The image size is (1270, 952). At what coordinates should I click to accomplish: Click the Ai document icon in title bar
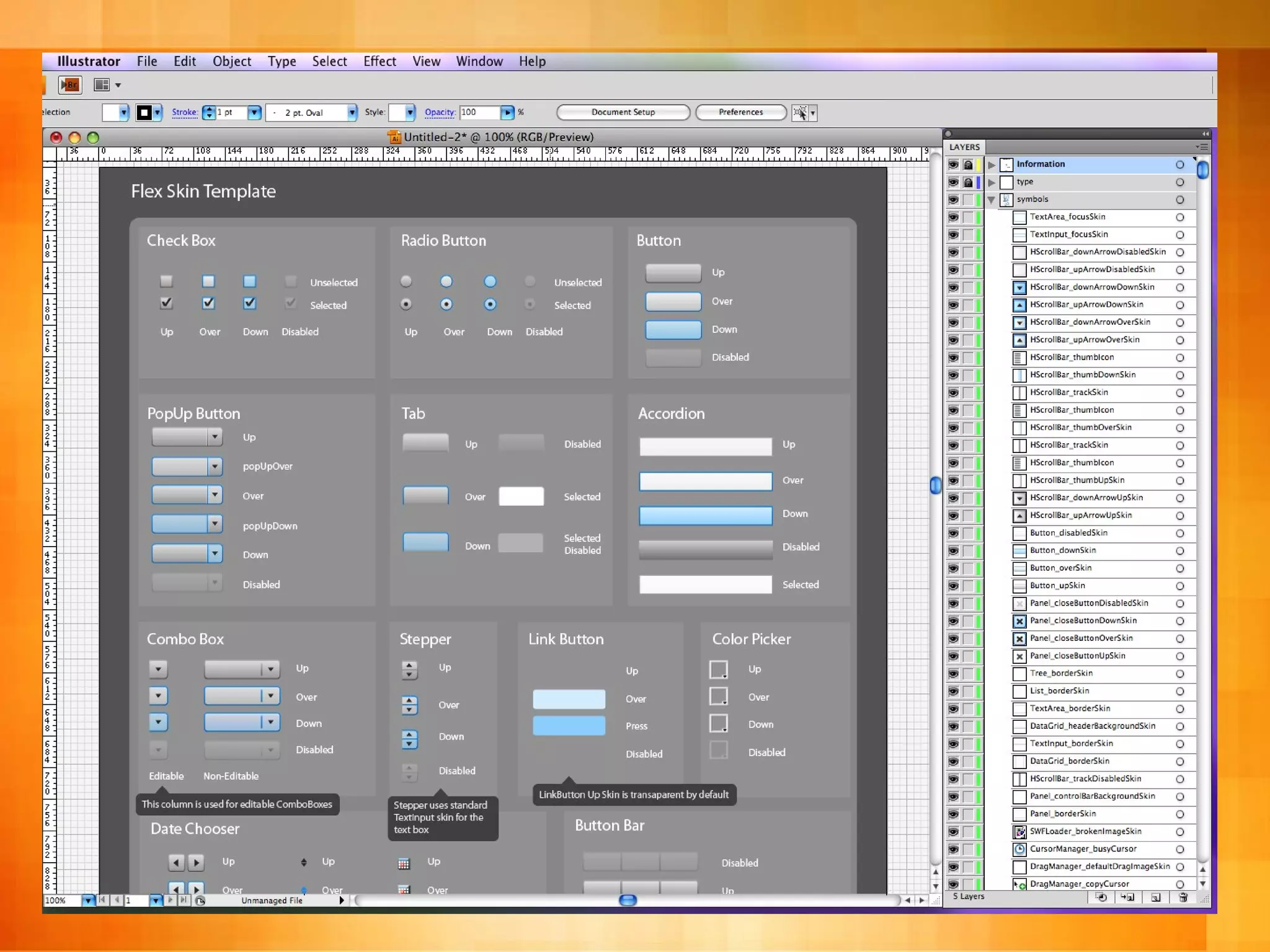[394, 137]
